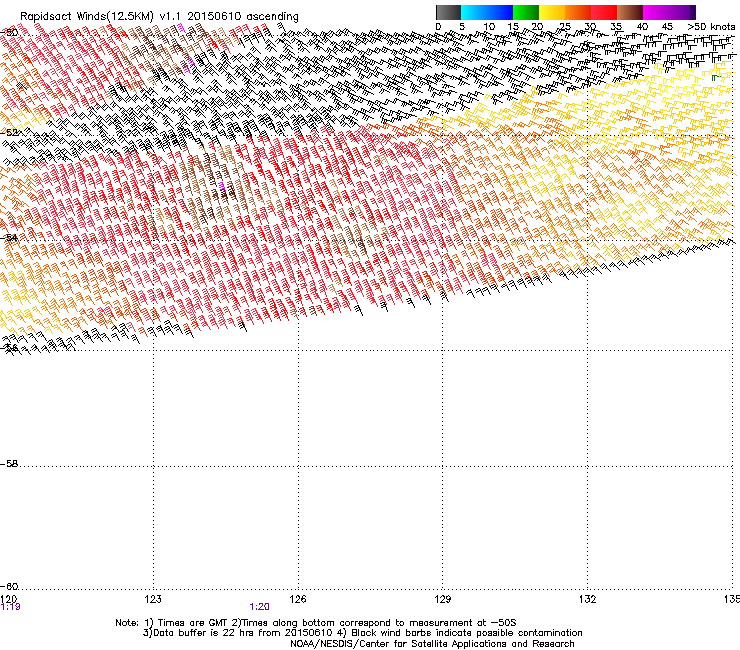This screenshot has height=650, width=740.
Task: Click the legend label '25'
Action: (564, 27)
